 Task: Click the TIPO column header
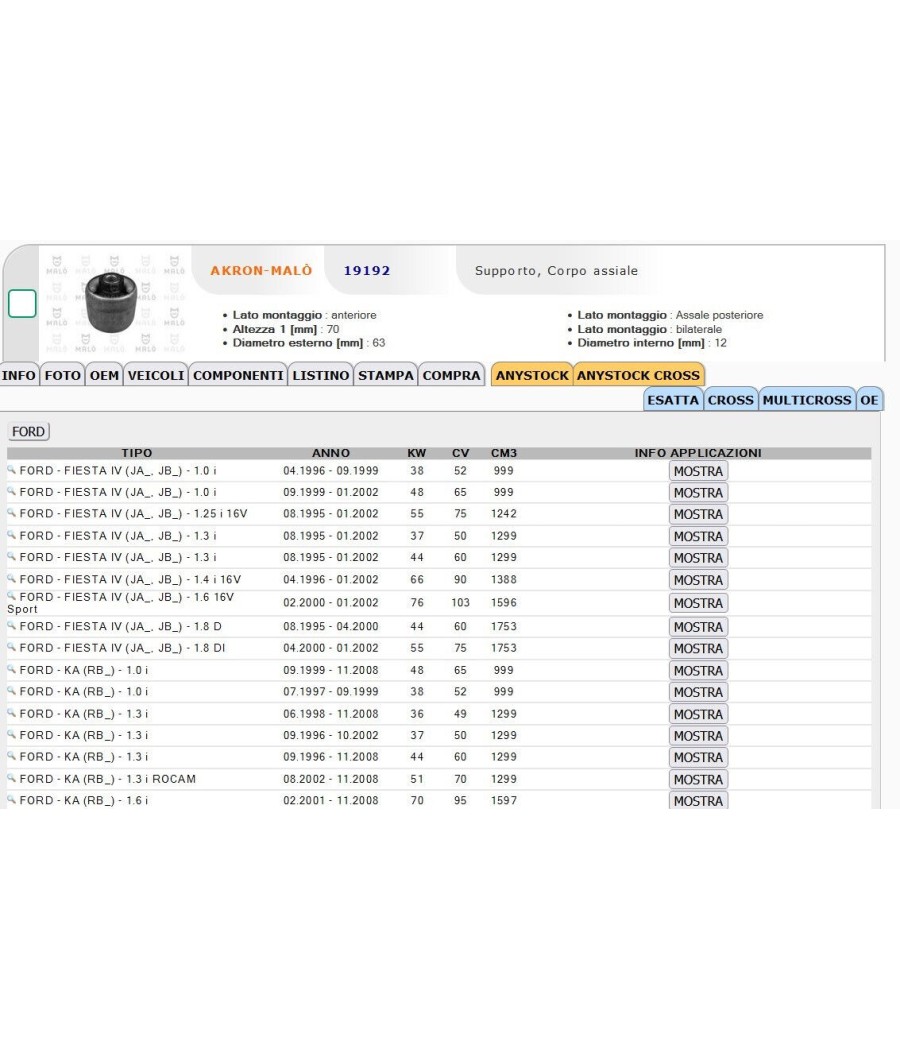(x=137, y=453)
